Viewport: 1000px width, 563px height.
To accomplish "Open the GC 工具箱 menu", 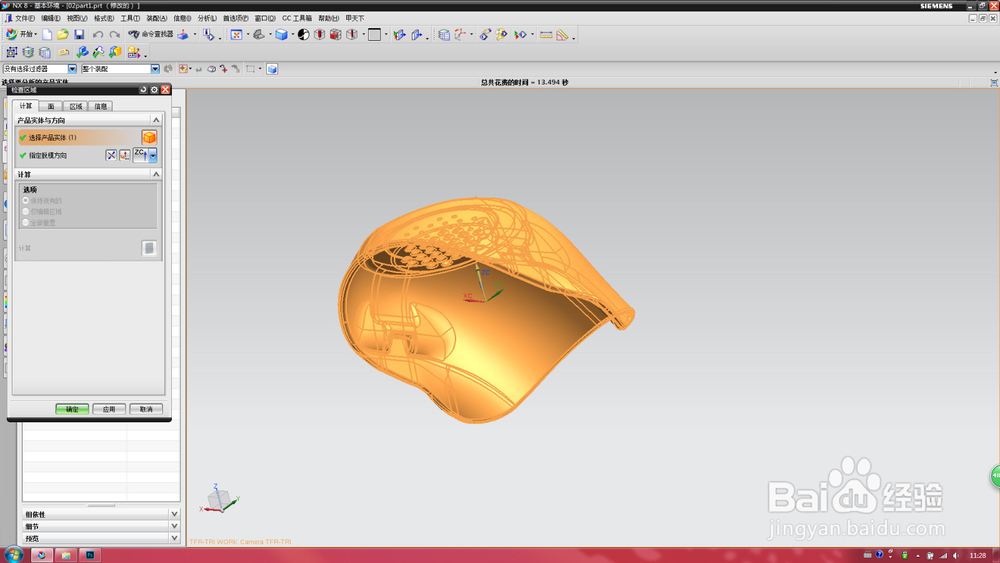I will (297, 18).
